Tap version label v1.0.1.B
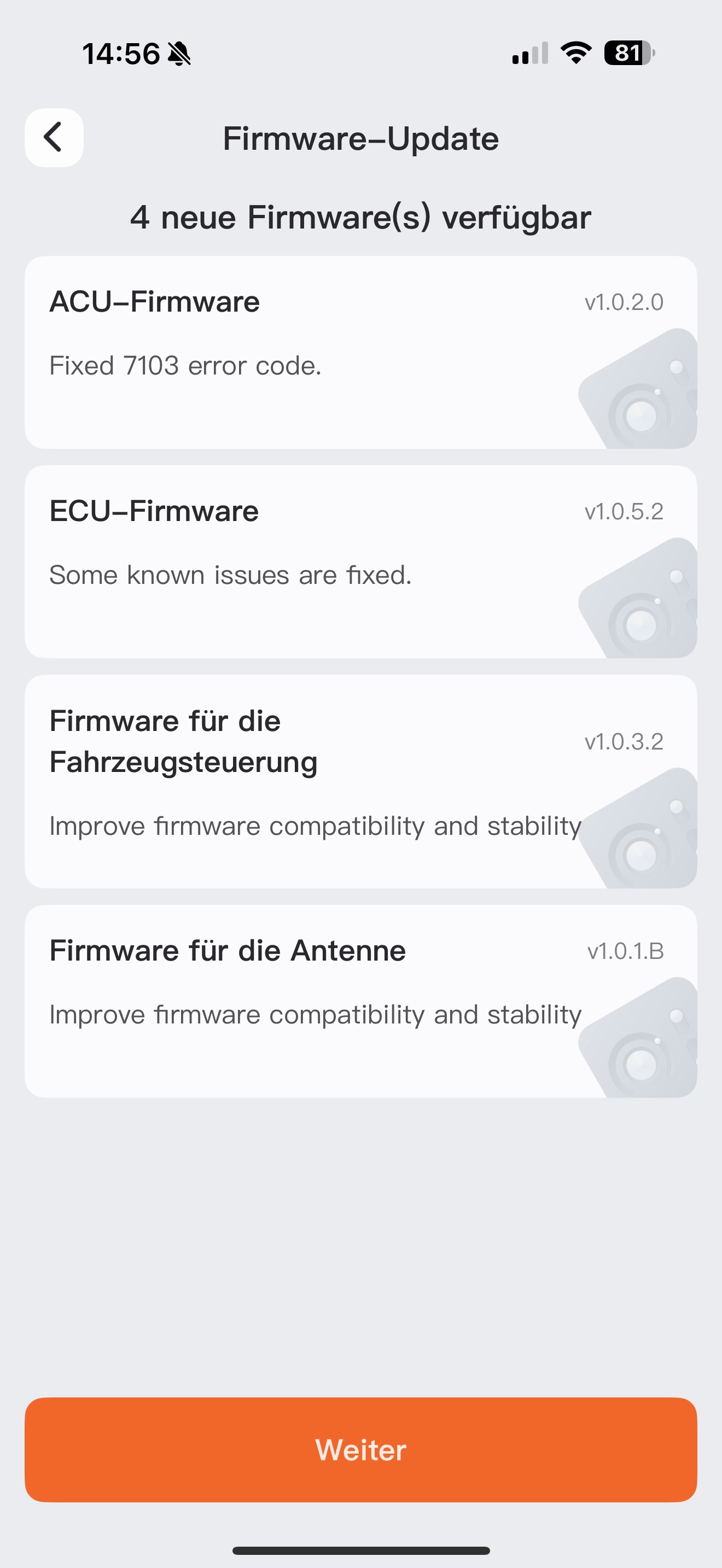 (625, 951)
